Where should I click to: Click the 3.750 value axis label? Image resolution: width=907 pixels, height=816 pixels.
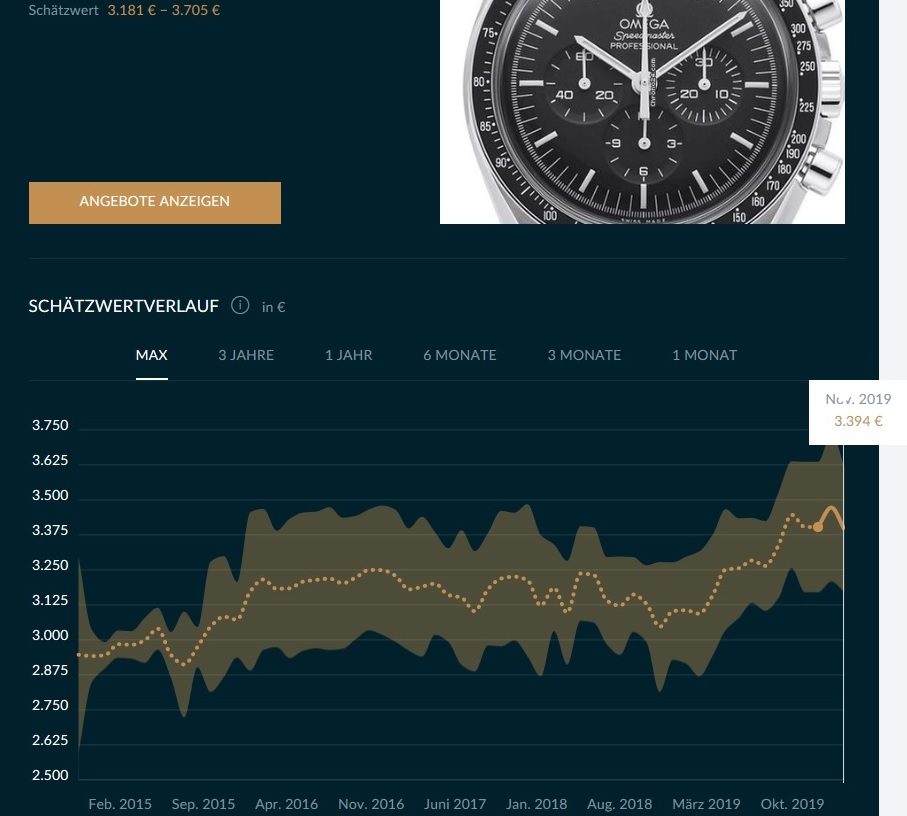coord(50,426)
